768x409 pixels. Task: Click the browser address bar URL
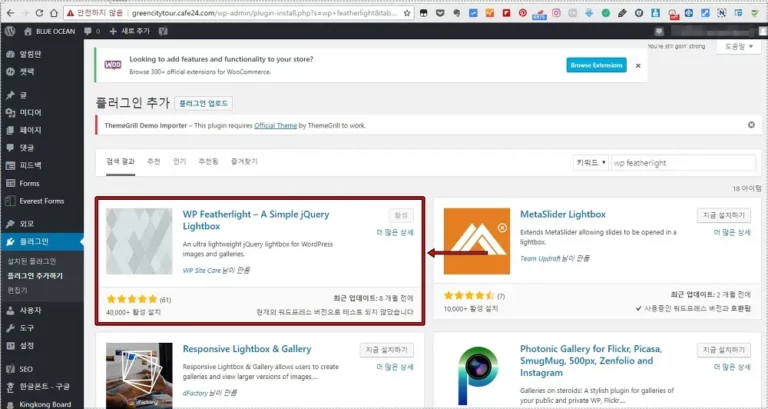264,13
